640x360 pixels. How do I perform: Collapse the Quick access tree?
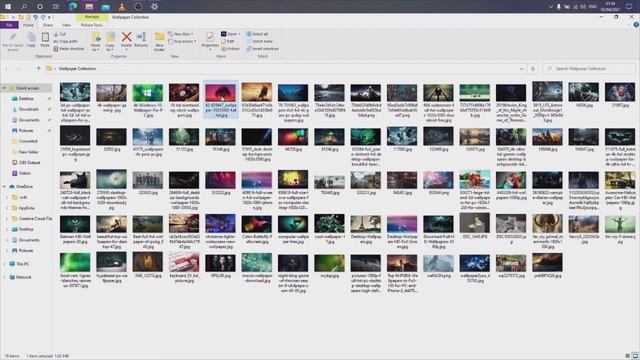click(4, 88)
